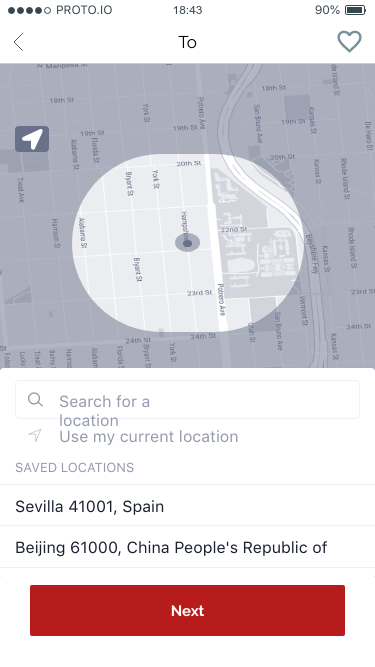Tap the red Next button
The width and height of the screenshot is (375, 667).
[x=188, y=610]
